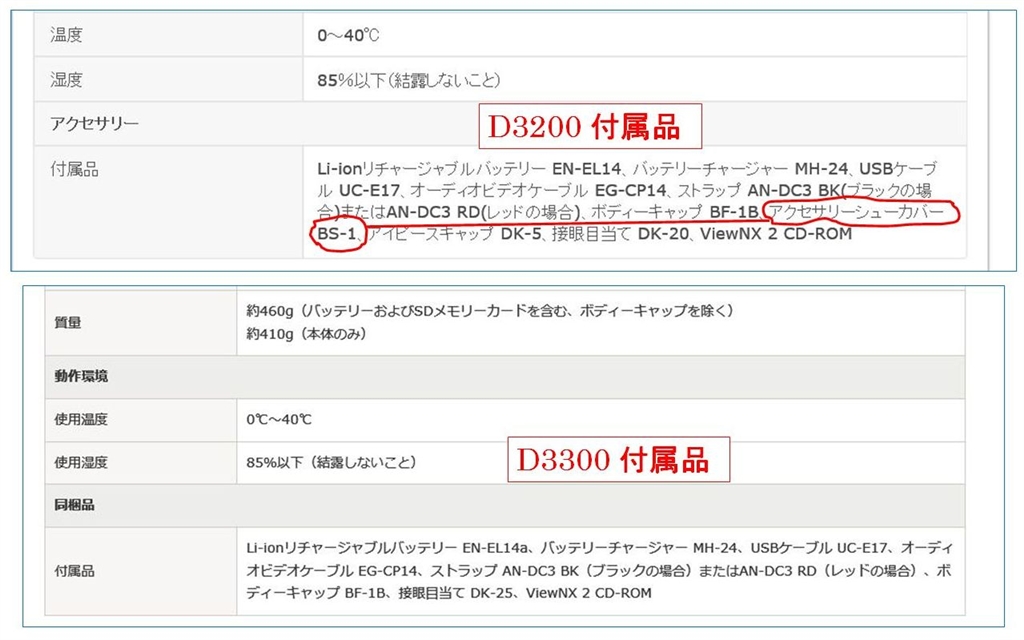Screen dimensions: 1024x640
Task: Click the 質量 label cell
Action: pos(140,323)
